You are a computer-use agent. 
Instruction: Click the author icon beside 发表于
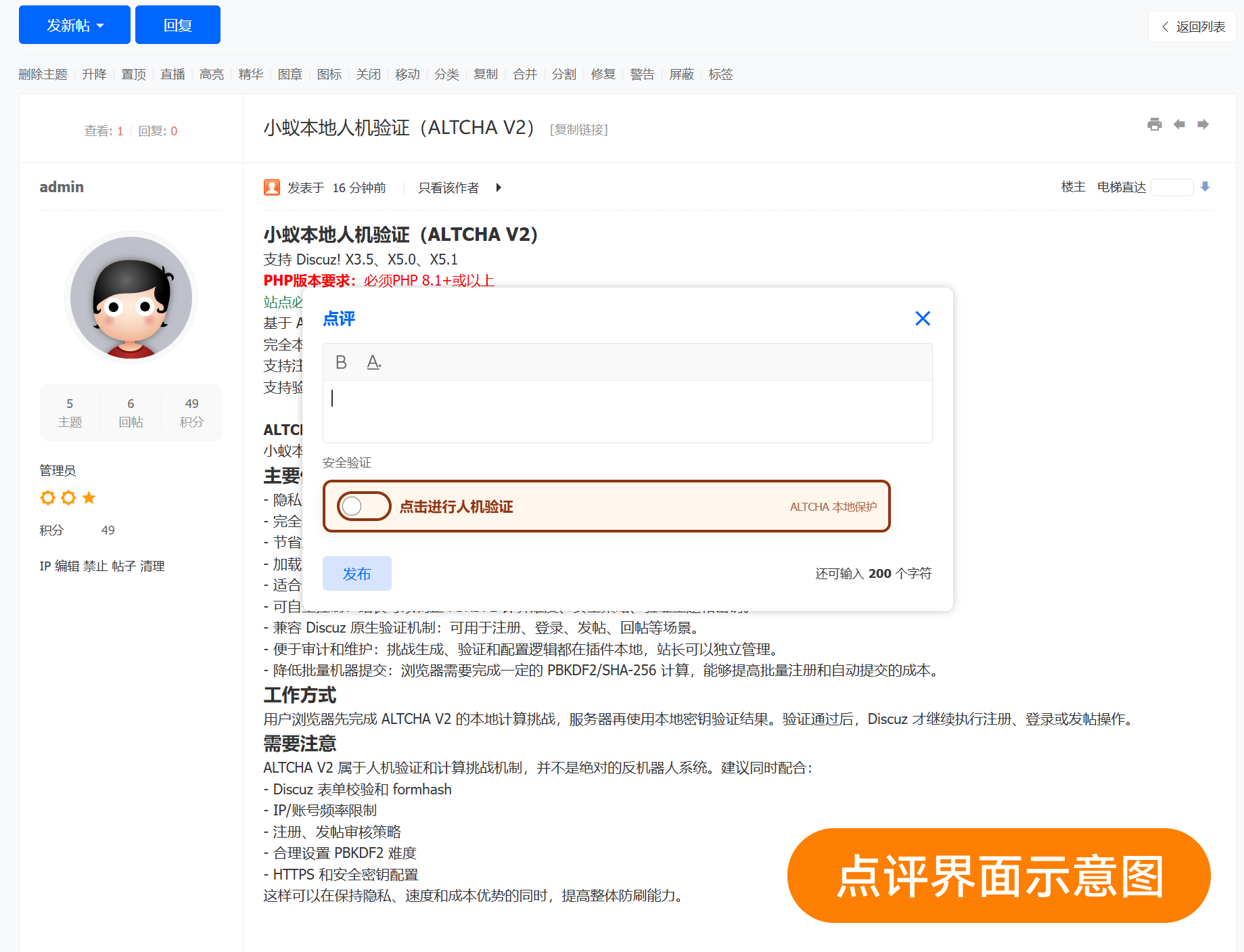(272, 187)
